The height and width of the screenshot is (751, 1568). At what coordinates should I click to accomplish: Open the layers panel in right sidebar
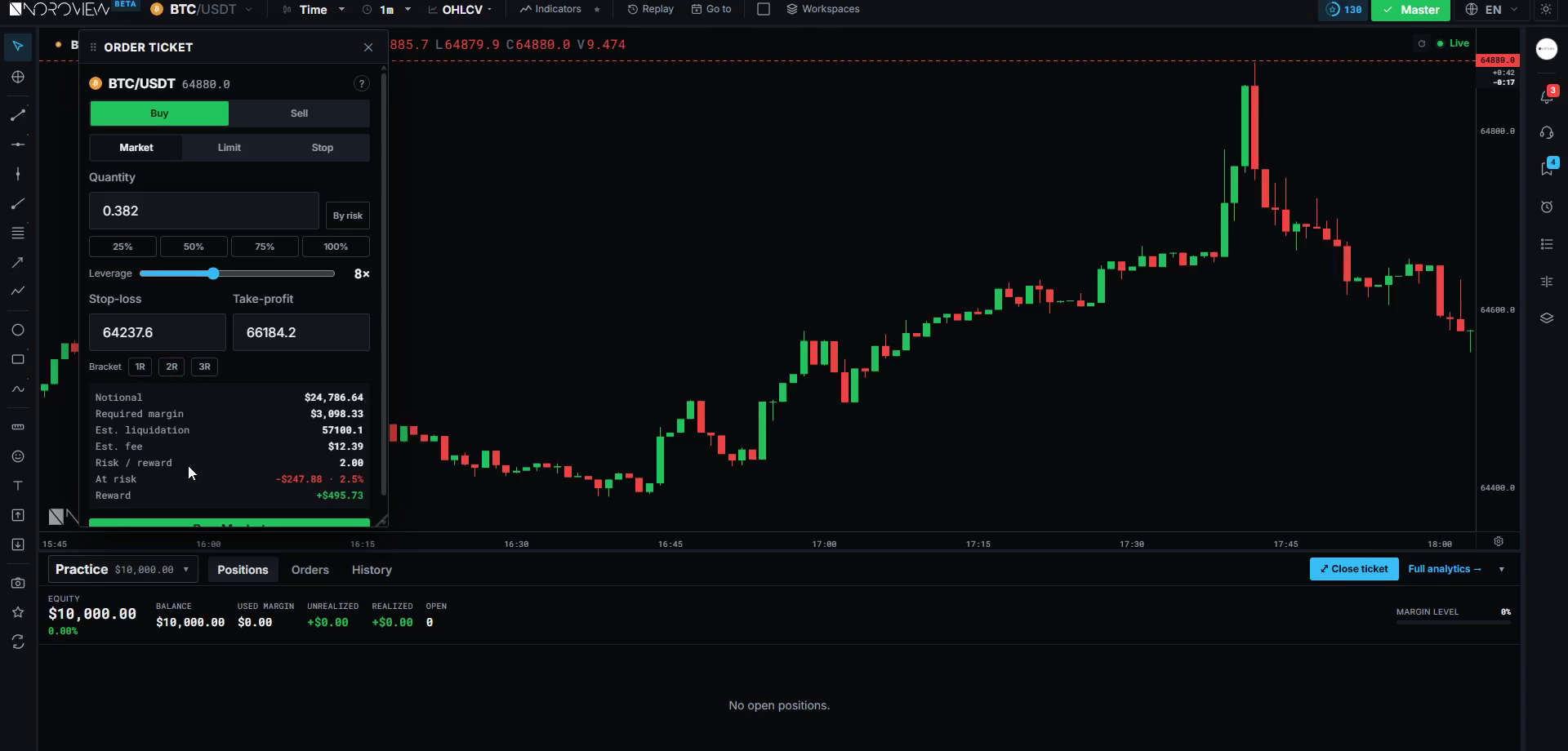click(x=1547, y=318)
